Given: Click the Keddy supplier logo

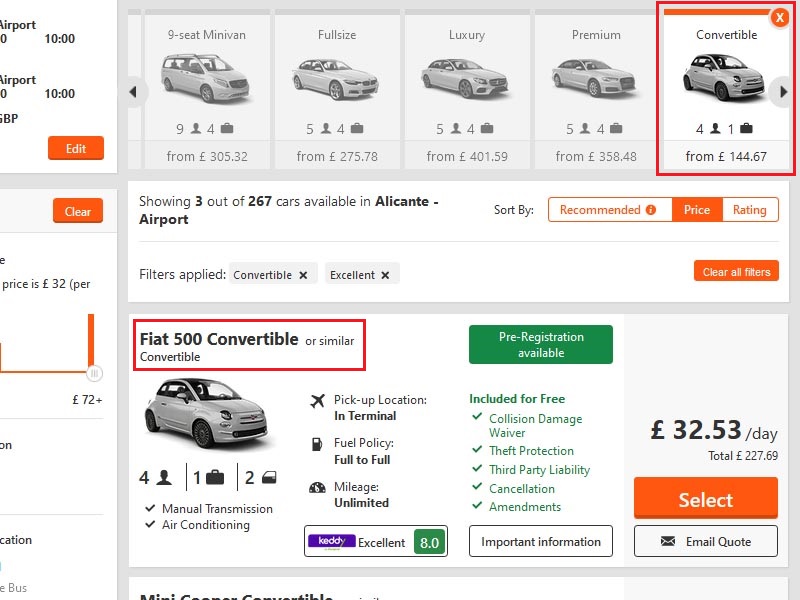Looking at the screenshot, I should (x=332, y=541).
